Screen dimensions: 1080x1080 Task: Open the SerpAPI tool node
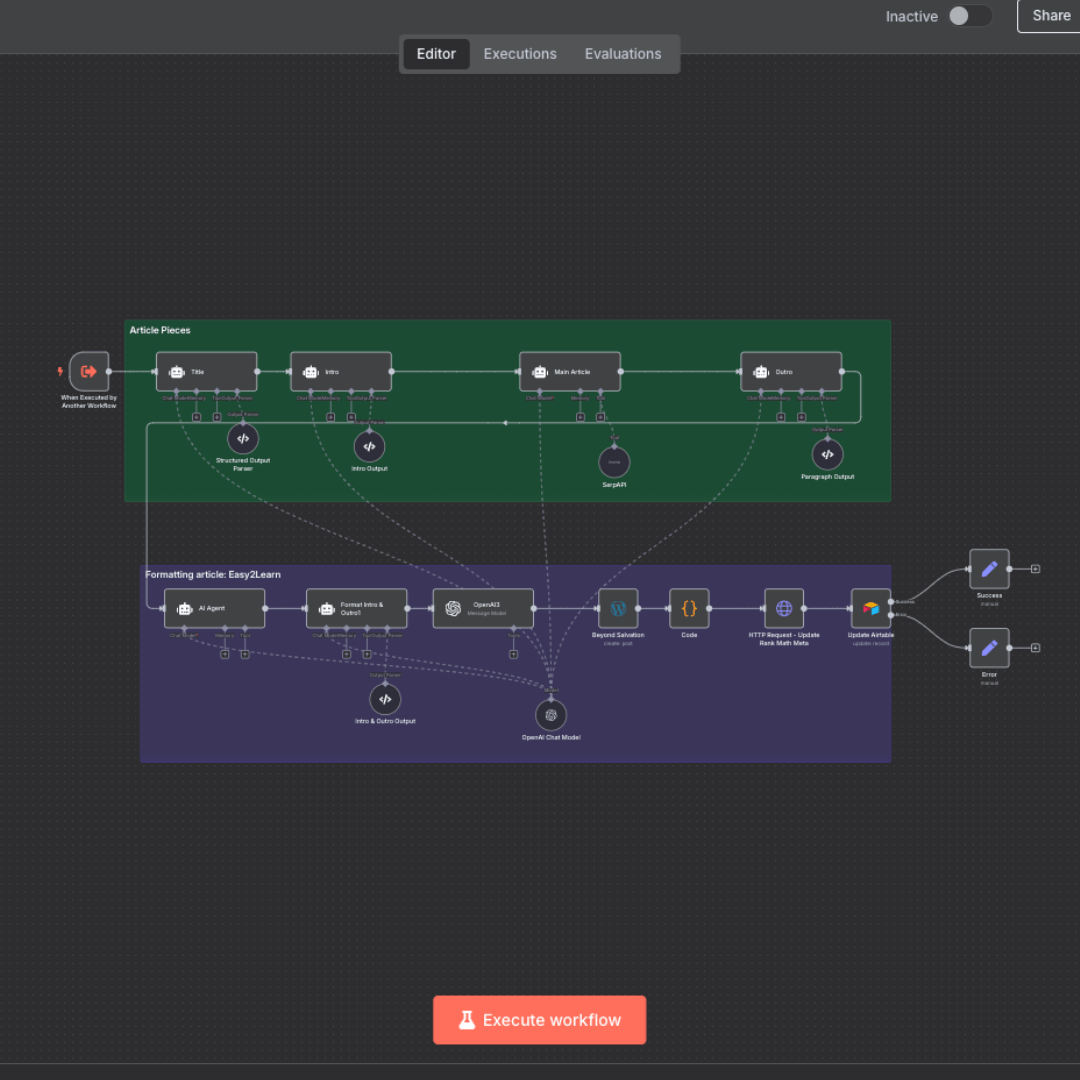click(x=614, y=462)
